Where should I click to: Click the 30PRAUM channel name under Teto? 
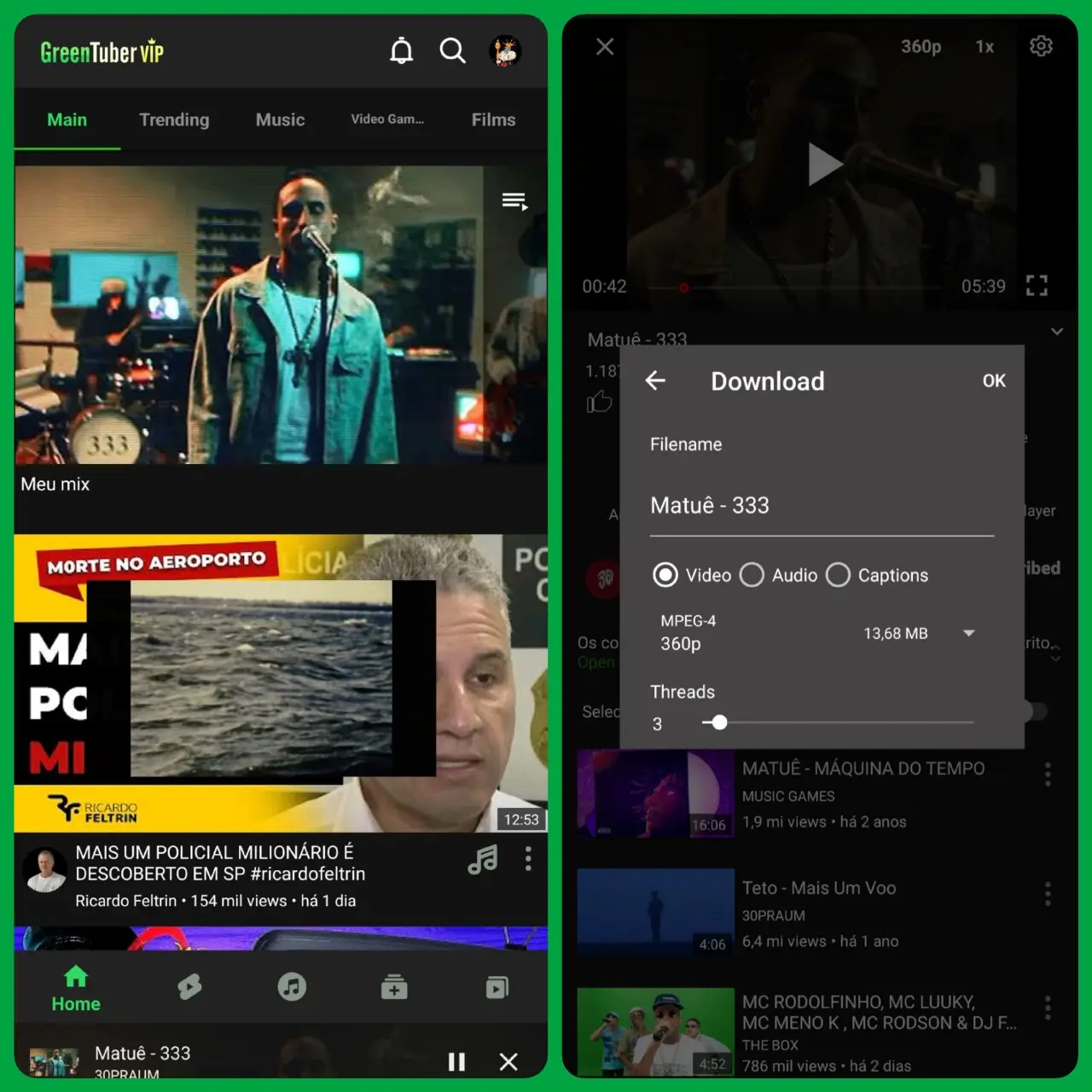click(x=774, y=915)
